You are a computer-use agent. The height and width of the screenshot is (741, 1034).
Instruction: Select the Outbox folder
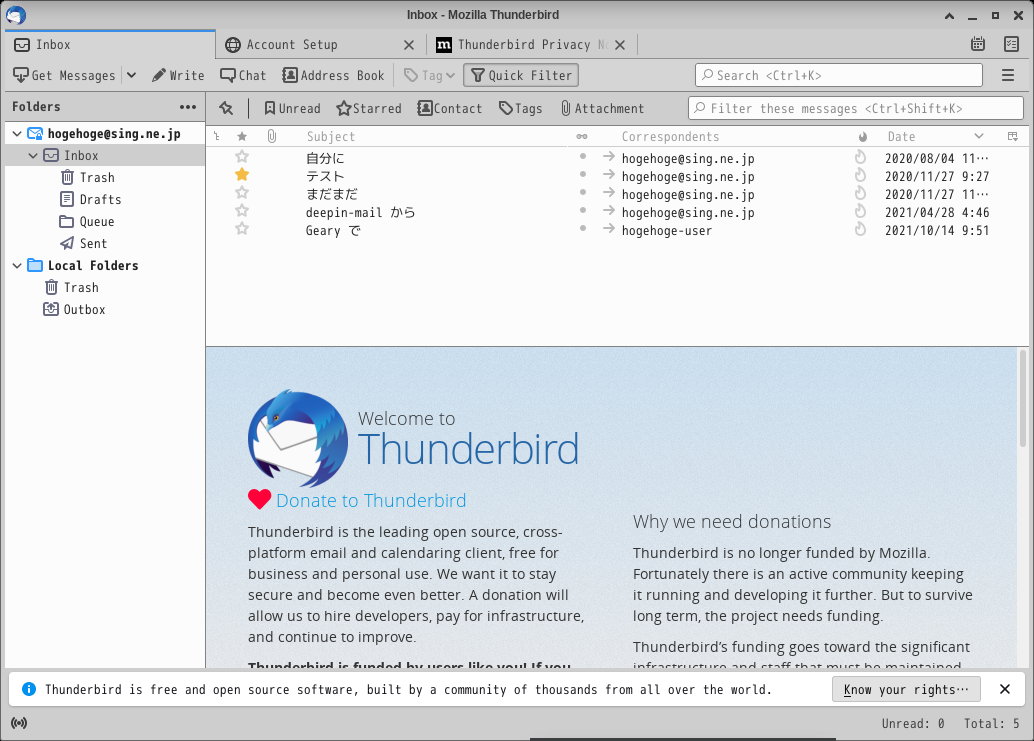75,309
